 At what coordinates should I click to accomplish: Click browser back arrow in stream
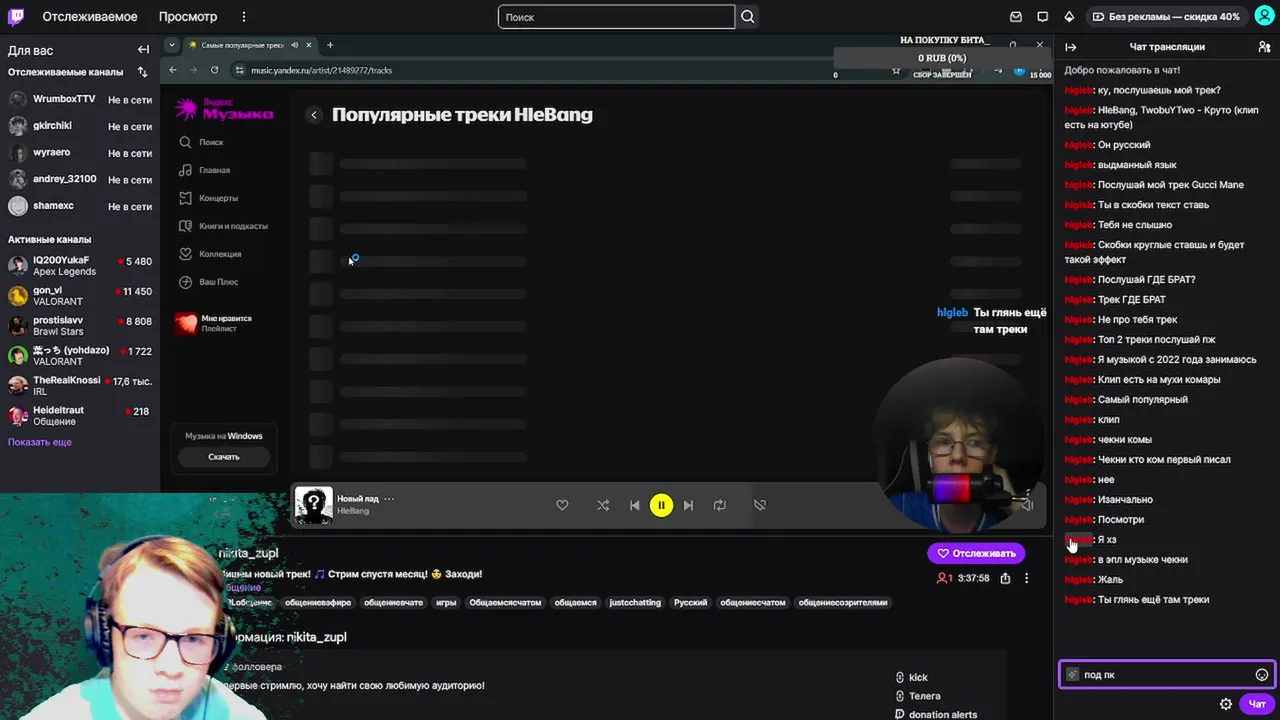click(173, 70)
